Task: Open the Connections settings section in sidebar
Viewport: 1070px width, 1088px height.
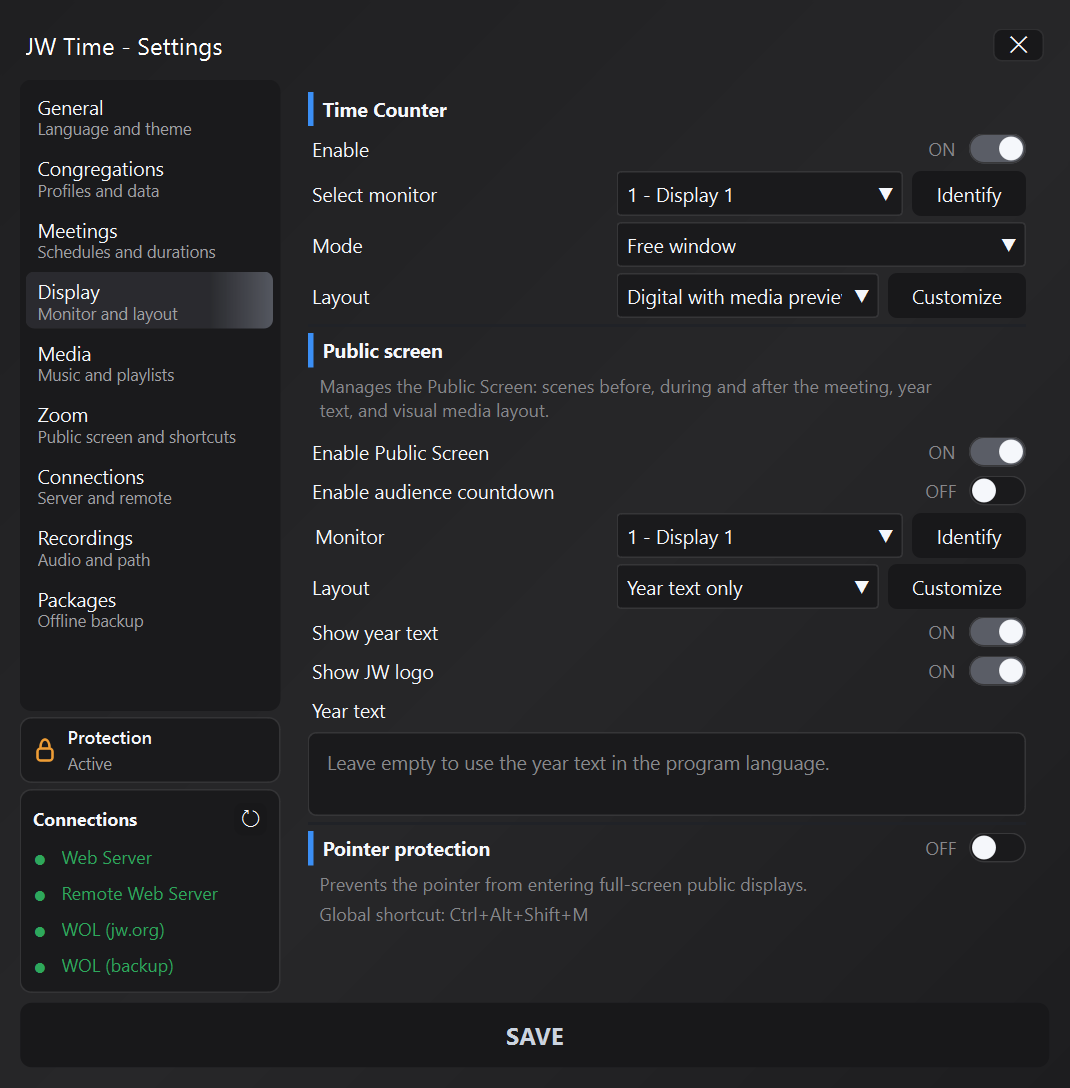Action: click(149, 486)
